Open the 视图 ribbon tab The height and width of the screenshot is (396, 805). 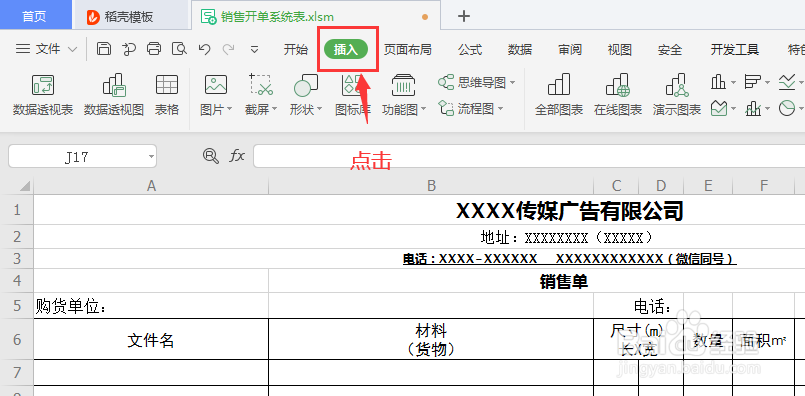coord(620,49)
